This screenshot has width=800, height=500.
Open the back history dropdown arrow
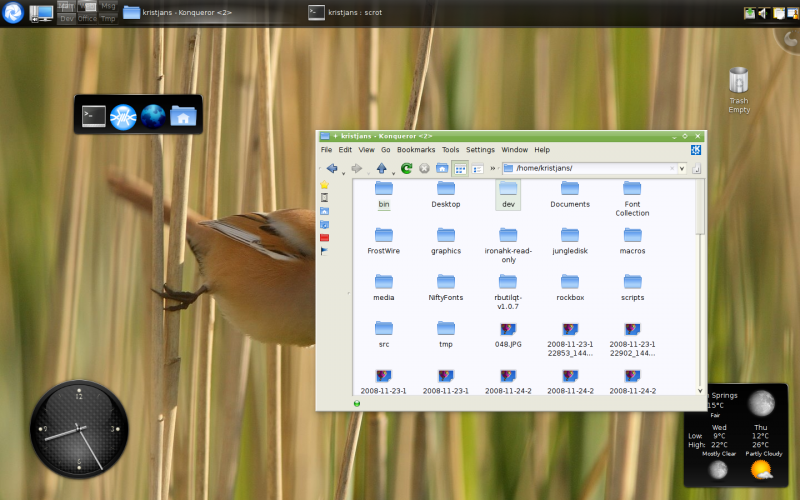tap(343, 173)
